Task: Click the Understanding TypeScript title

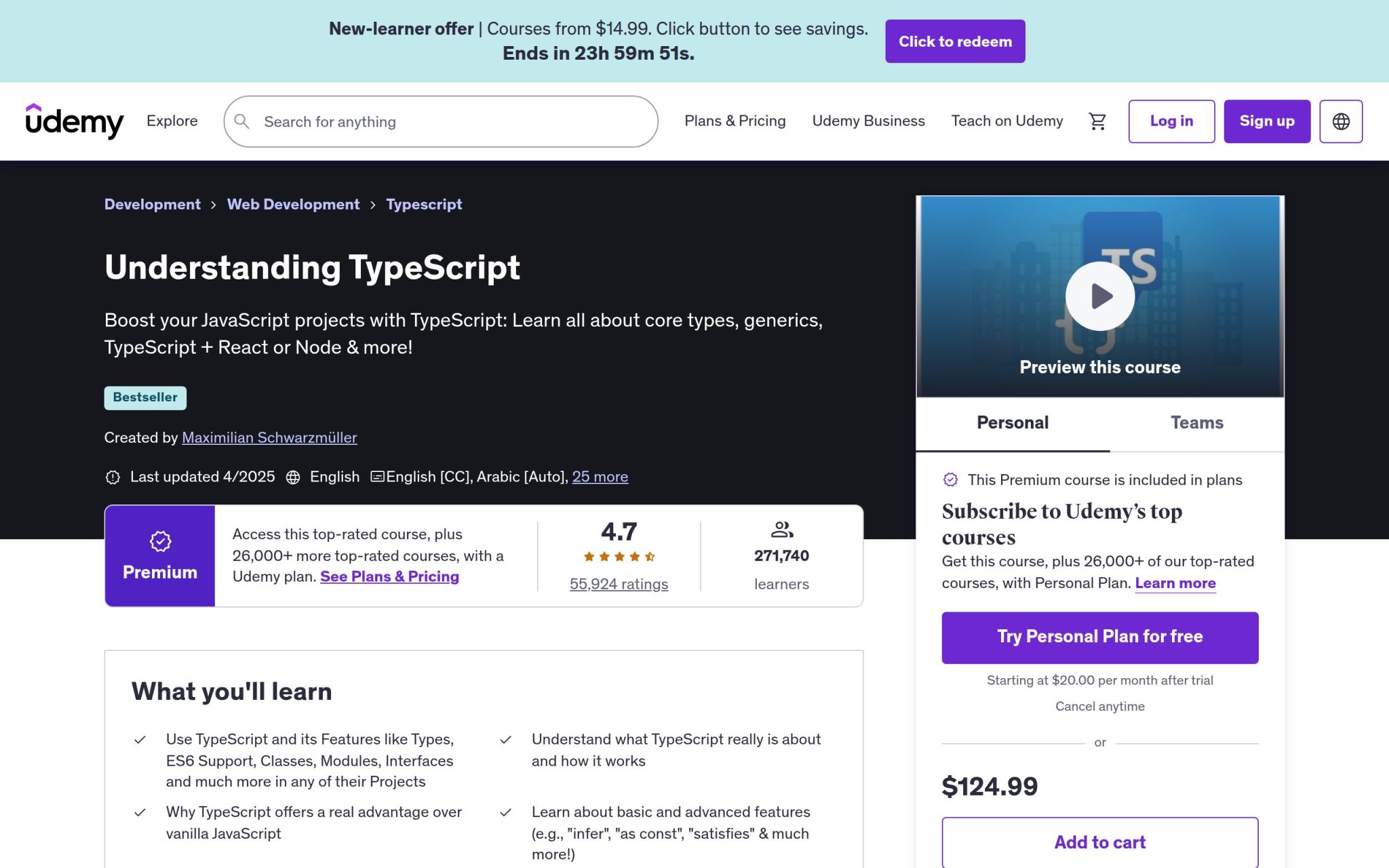Action: tap(312, 268)
